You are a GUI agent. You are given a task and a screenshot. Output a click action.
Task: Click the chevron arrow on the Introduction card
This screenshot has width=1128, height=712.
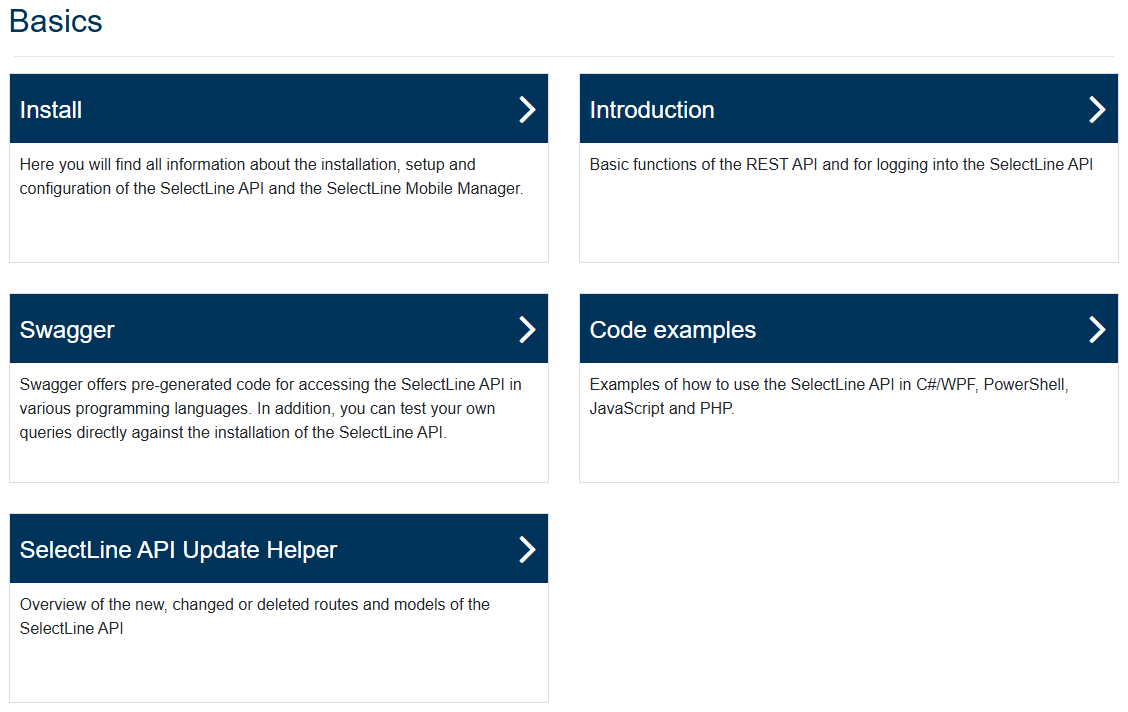[1097, 109]
